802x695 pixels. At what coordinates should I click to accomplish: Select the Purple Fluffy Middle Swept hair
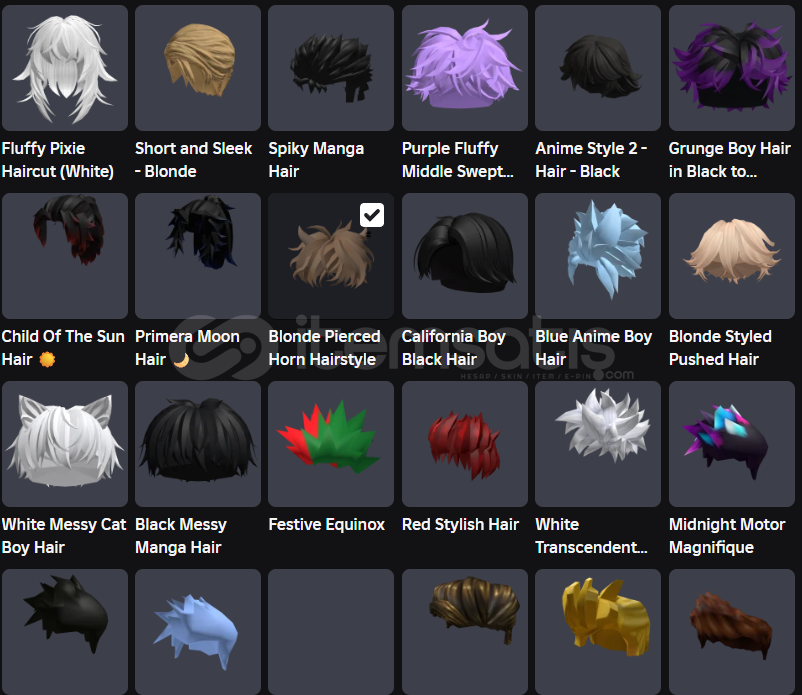[465, 68]
